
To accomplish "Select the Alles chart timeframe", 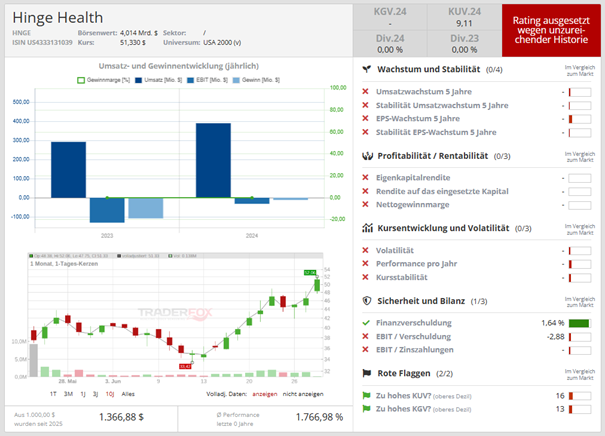I will [128, 394].
